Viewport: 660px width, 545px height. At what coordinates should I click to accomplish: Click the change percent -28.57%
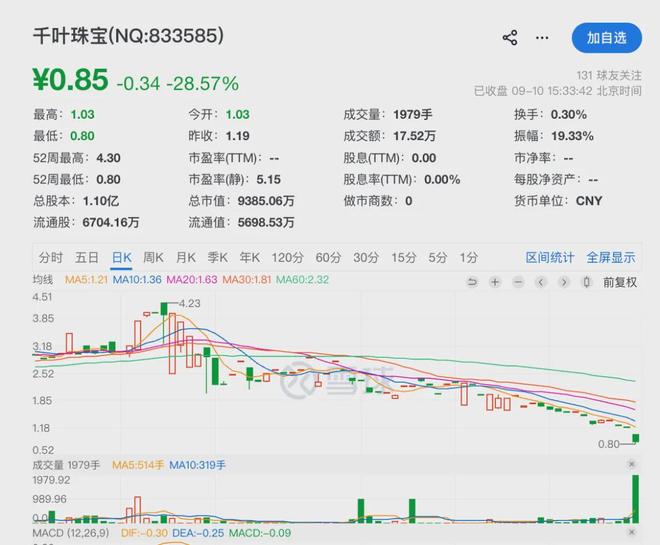click(x=202, y=83)
